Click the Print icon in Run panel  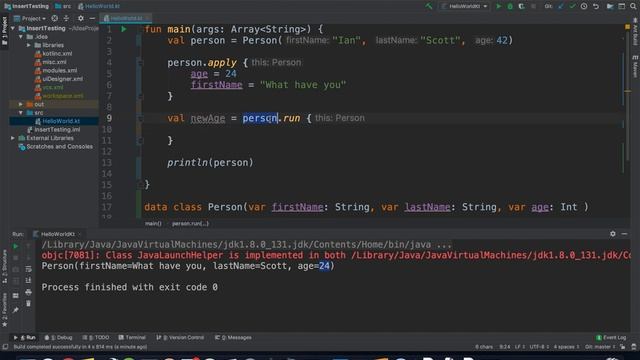point(28,292)
